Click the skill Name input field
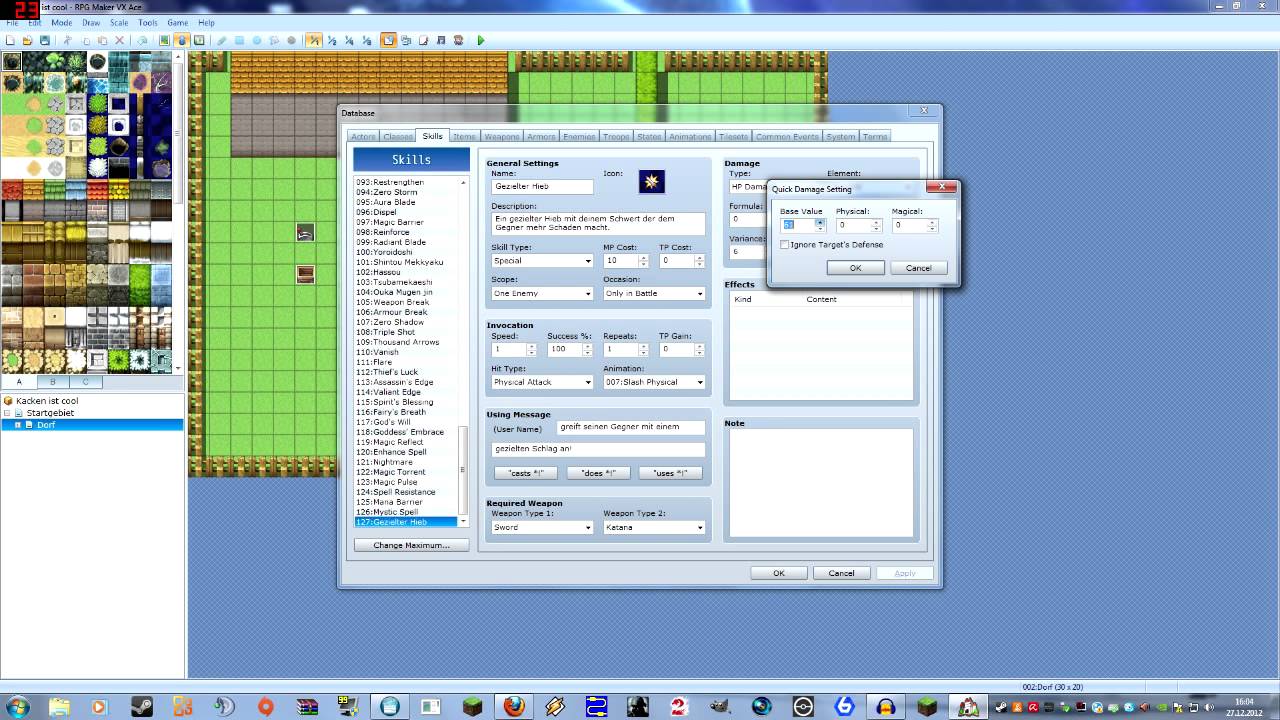Viewport: 1280px width, 720px height. (542, 186)
